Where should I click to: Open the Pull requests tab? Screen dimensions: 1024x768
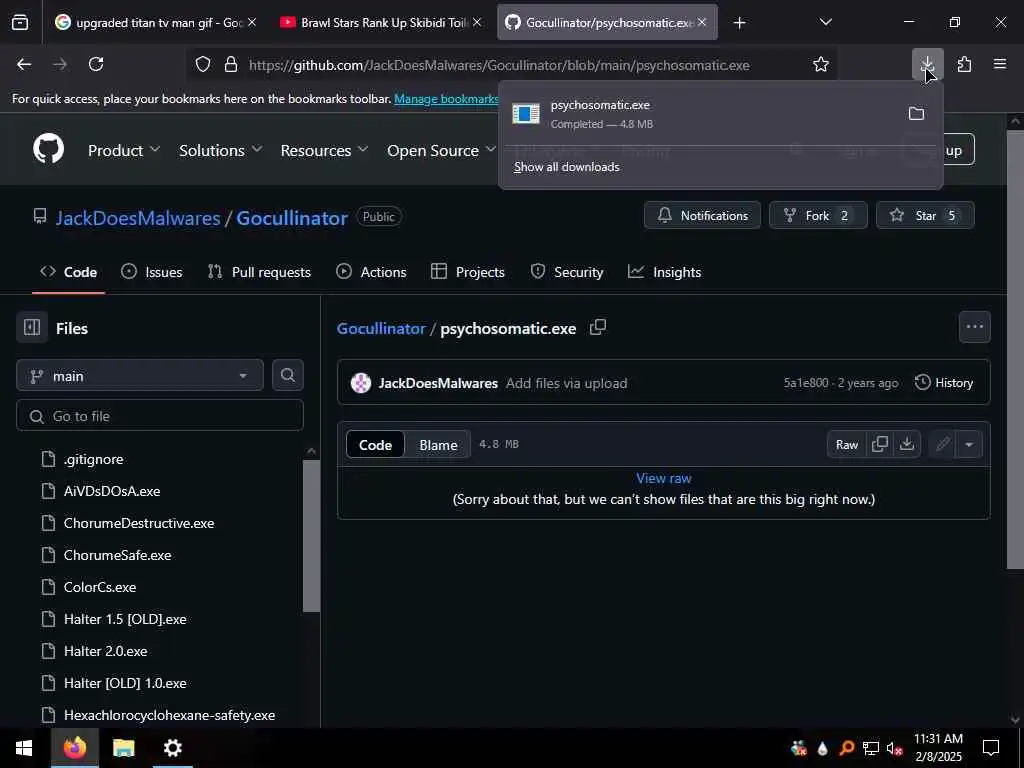coord(259,272)
